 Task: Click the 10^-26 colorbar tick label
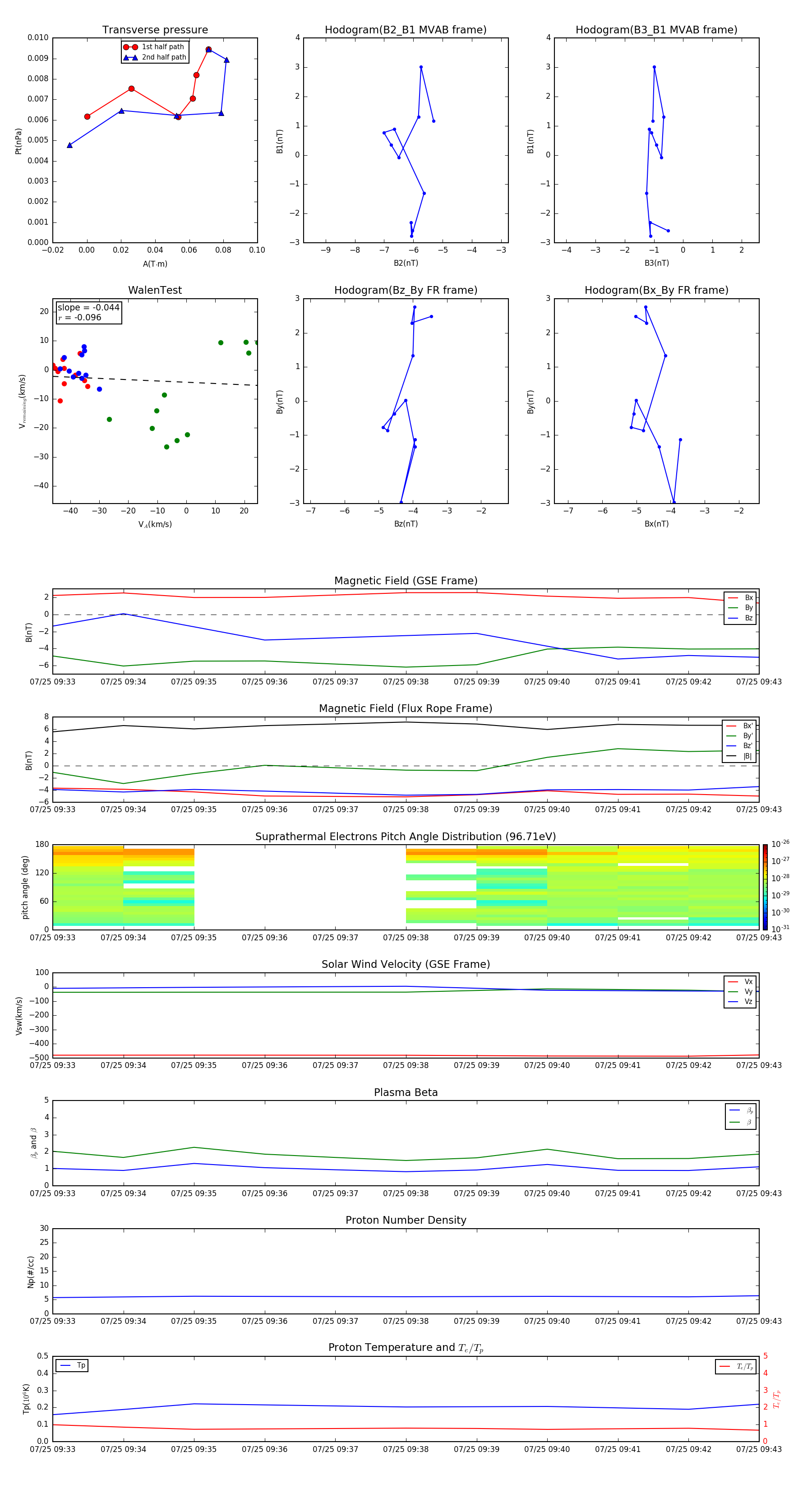[780, 844]
